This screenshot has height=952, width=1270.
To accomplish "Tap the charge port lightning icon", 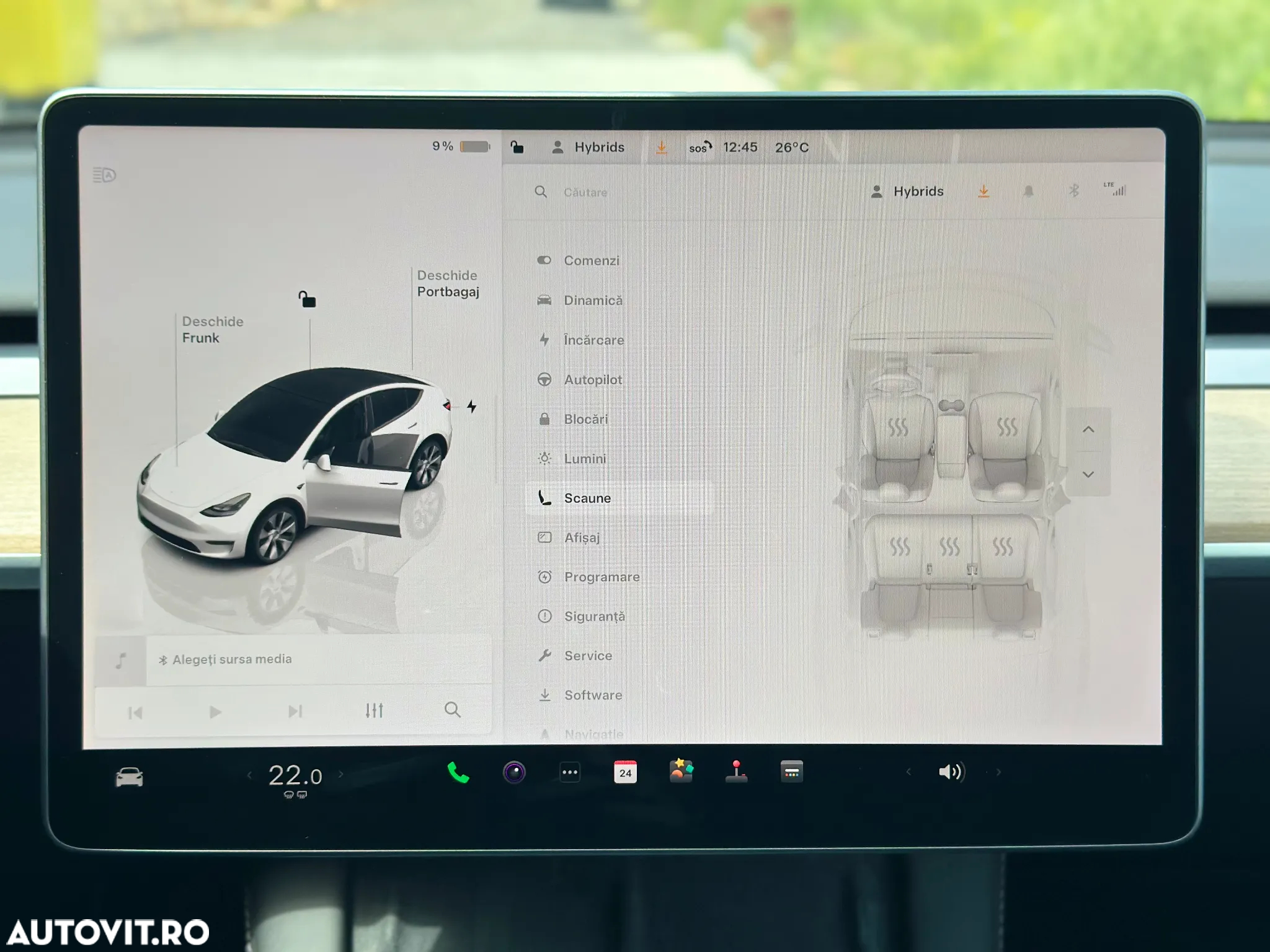I will tap(472, 407).
